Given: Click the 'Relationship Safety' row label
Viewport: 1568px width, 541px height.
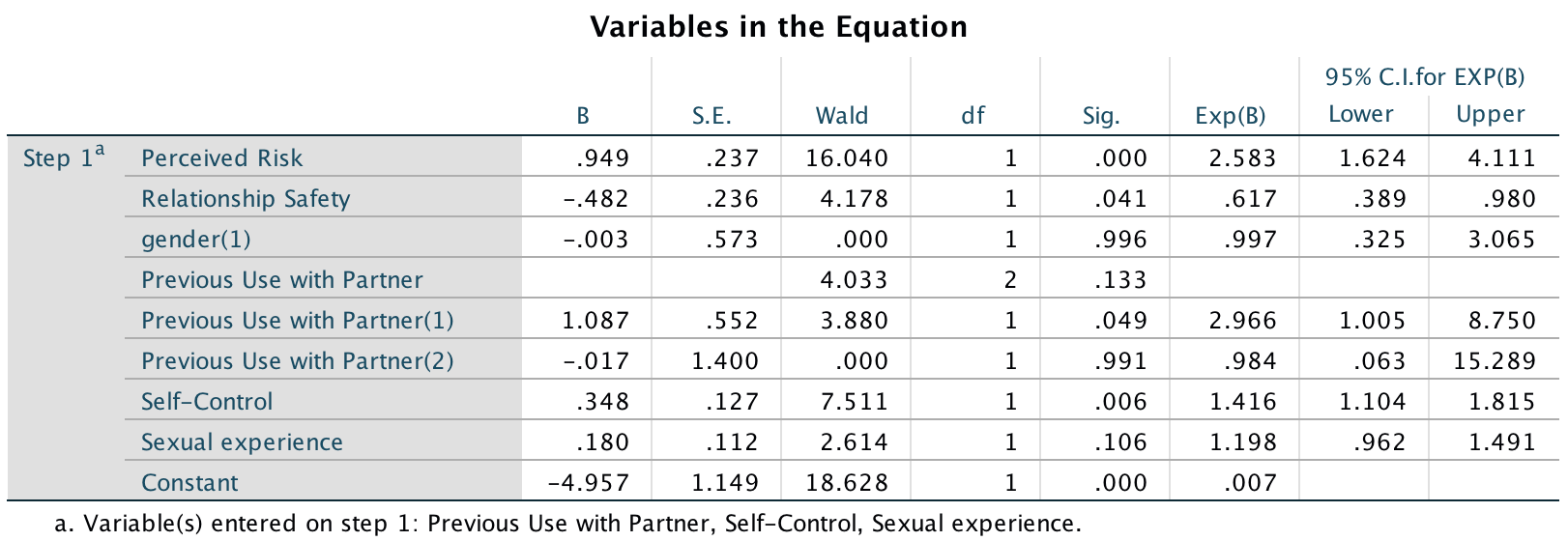Looking at the screenshot, I should [246, 199].
